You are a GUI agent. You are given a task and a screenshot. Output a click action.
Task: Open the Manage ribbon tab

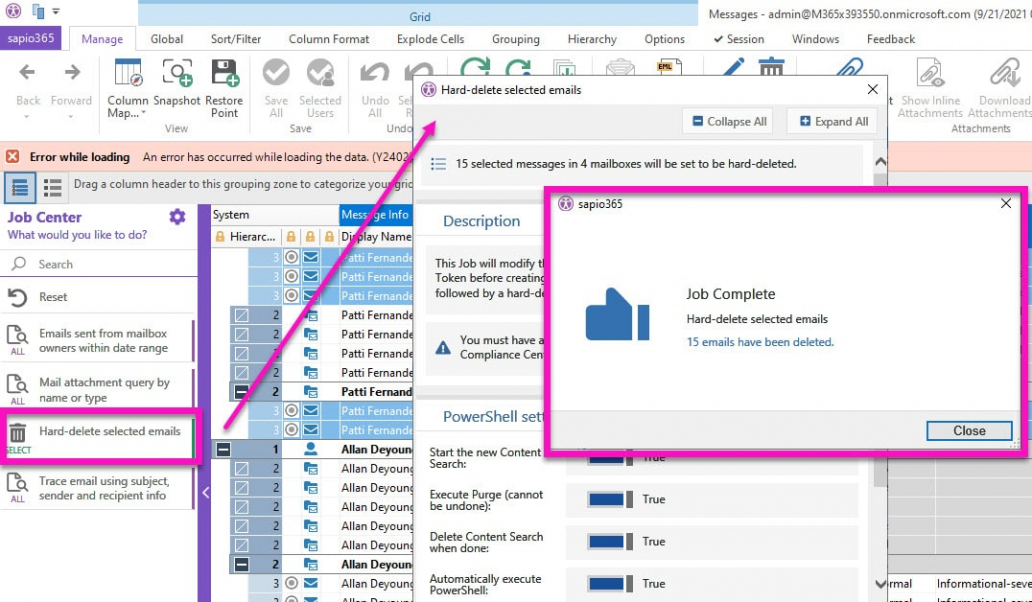point(102,39)
